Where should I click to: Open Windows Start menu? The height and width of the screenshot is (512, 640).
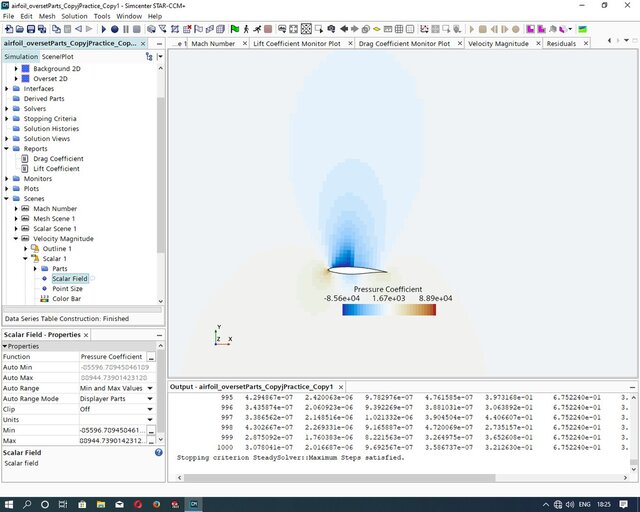coord(9,504)
